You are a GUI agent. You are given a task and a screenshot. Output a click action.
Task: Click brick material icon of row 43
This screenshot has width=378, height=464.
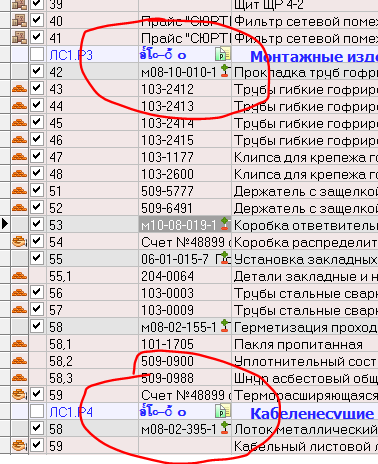pos(19,89)
